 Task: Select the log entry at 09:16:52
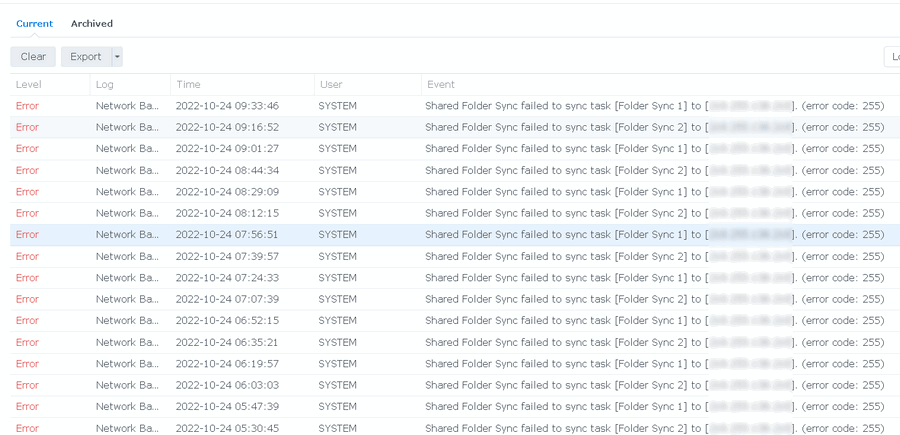coord(227,127)
